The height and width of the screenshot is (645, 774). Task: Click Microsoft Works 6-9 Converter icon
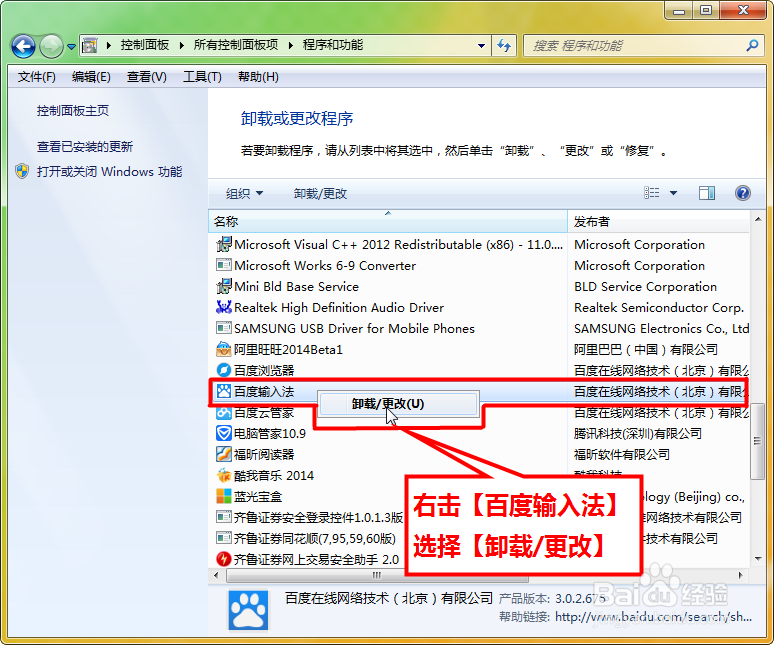click(224, 266)
